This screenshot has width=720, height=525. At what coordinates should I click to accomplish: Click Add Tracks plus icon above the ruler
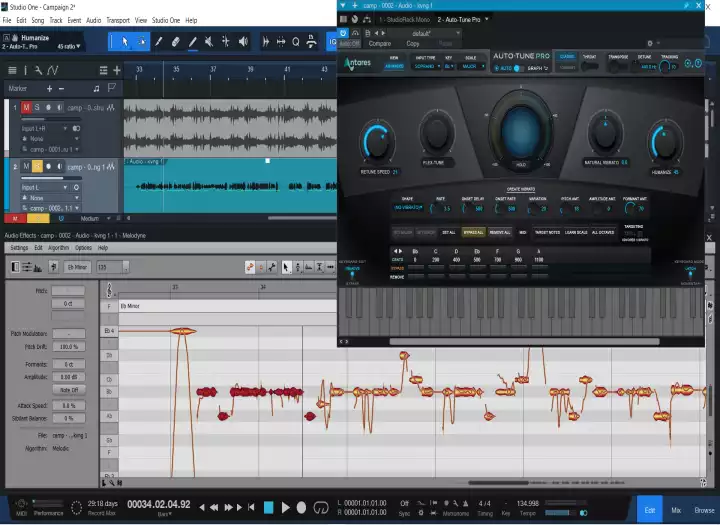117,70
